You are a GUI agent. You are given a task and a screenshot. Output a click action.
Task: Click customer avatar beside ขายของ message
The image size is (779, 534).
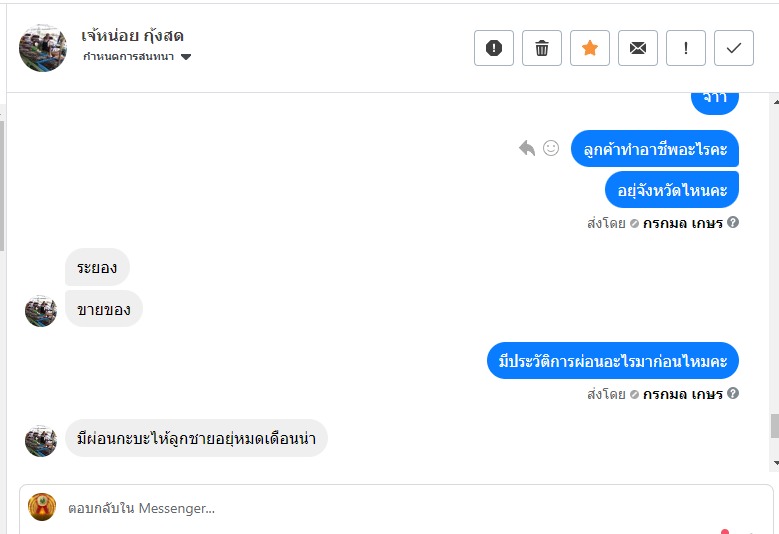coord(41,311)
